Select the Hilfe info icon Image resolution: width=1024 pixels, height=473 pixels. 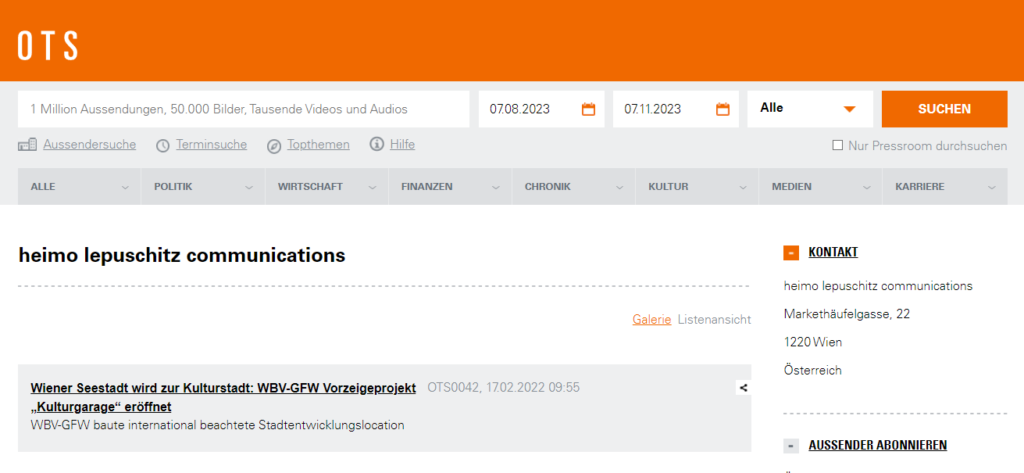point(376,144)
